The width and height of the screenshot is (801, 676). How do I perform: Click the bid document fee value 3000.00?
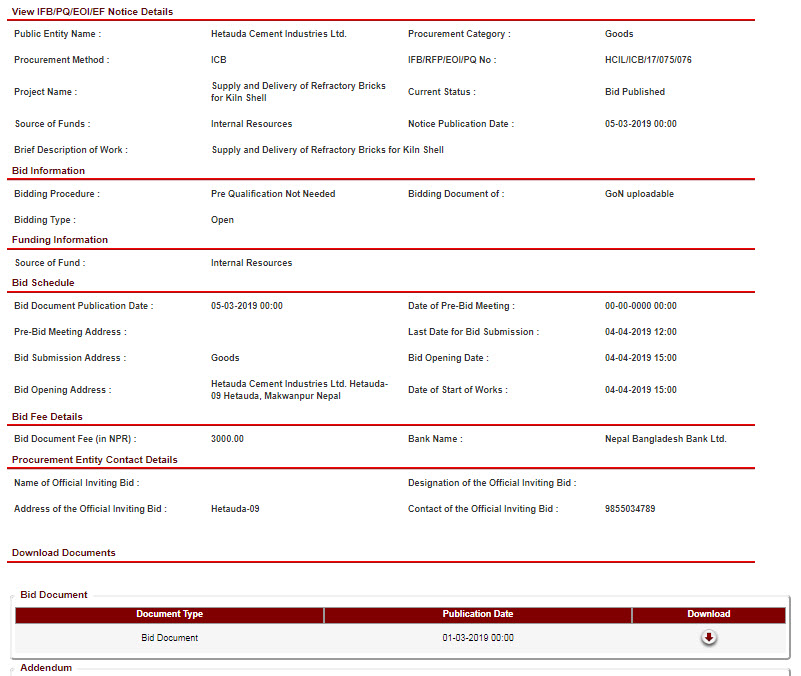pyautogui.click(x=227, y=439)
